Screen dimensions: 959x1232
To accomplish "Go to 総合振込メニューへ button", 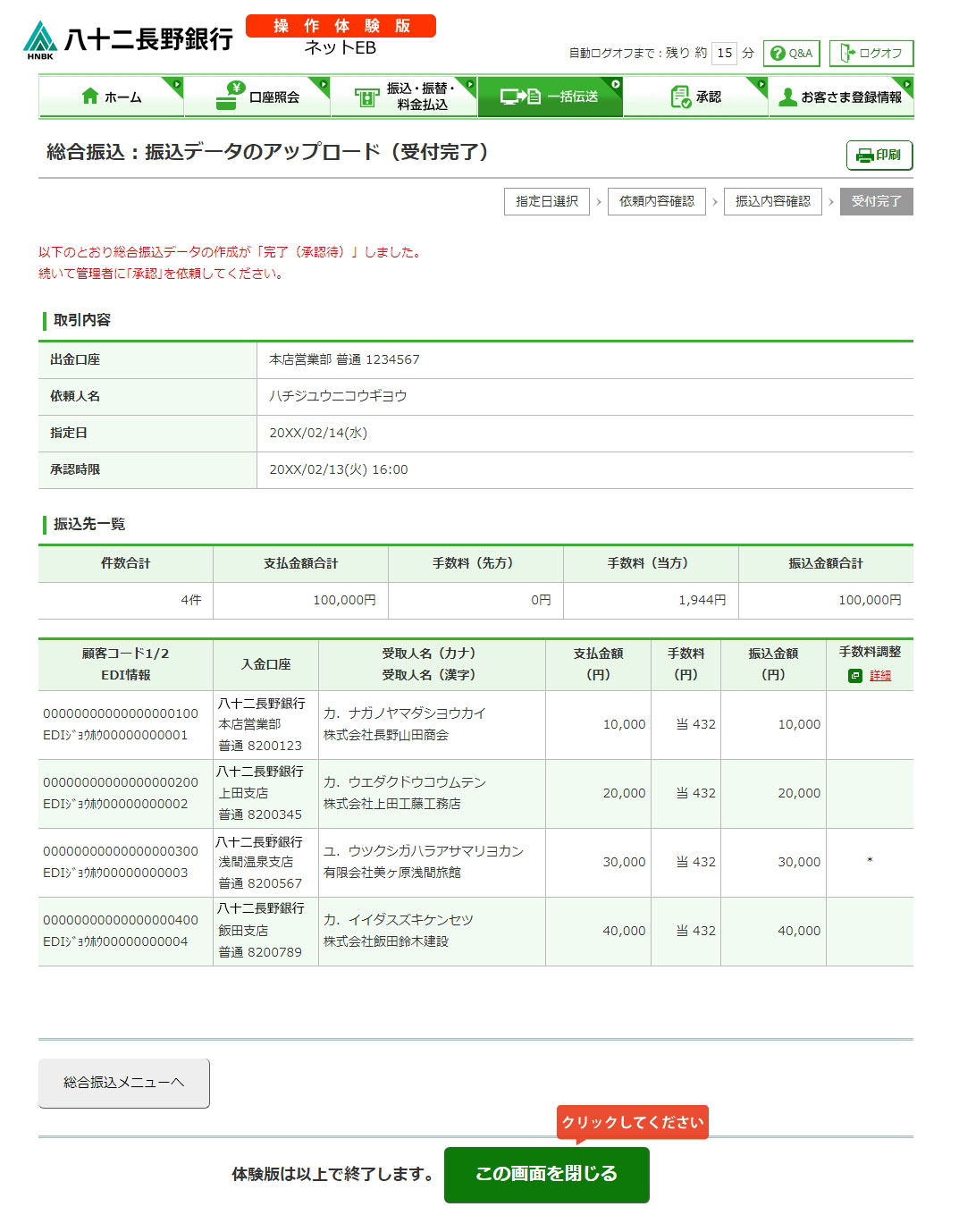I will (x=123, y=1083).
